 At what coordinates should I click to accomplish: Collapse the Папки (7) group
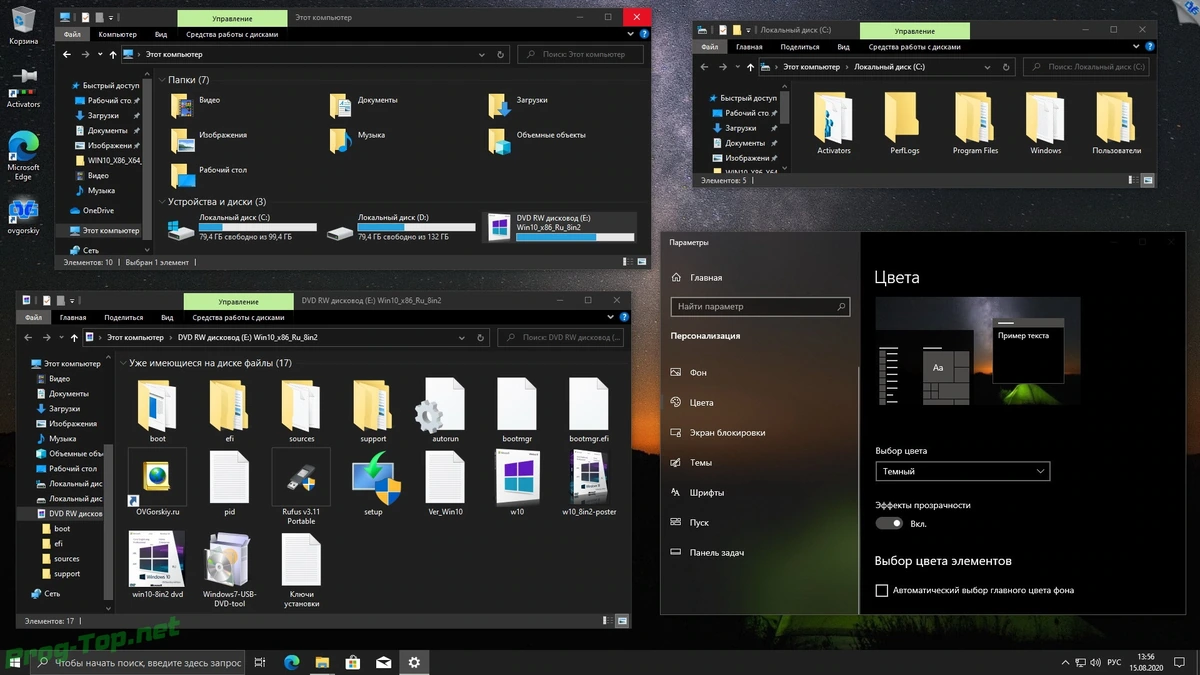click(161, 80)
